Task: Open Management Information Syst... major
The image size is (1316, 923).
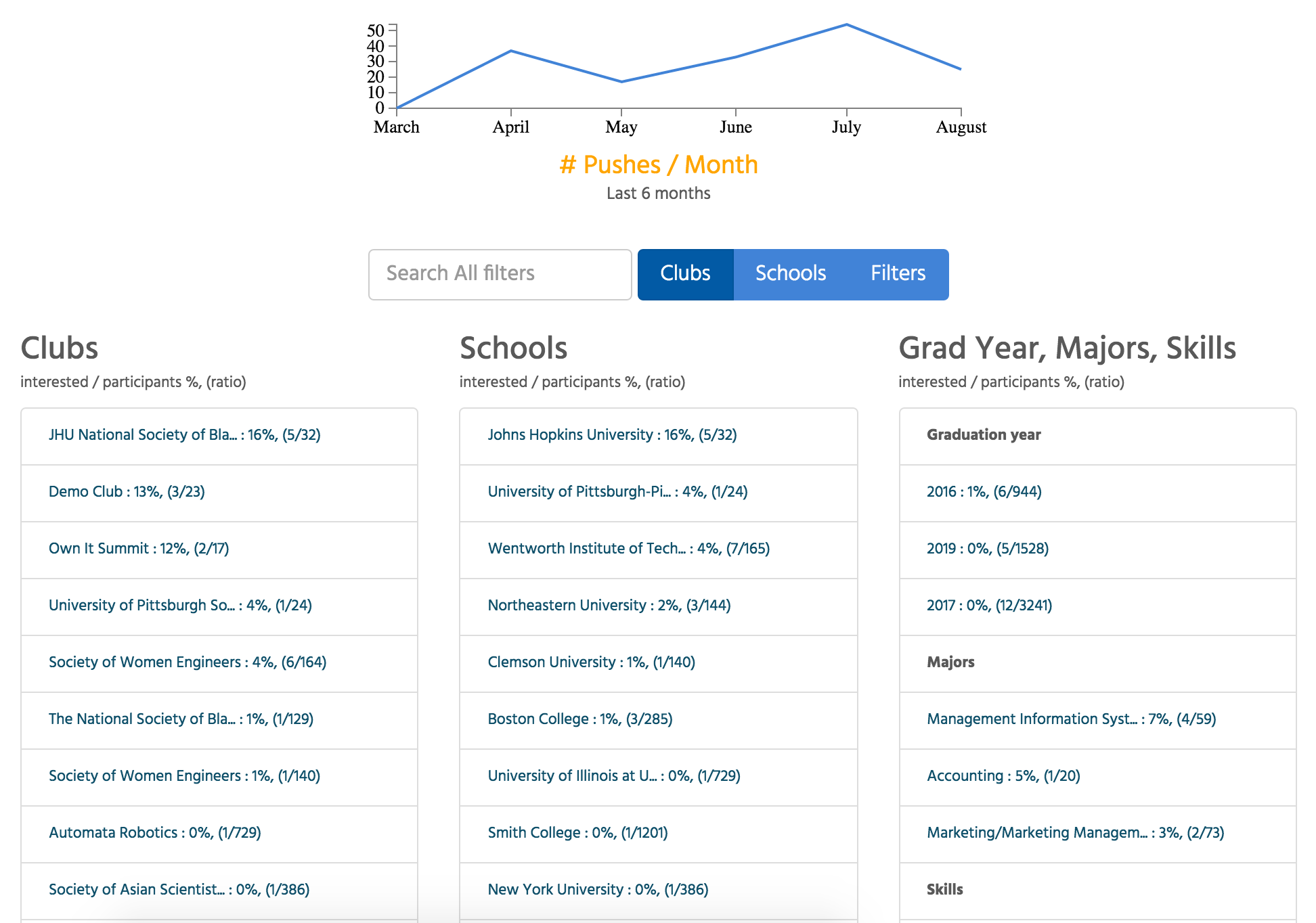Action: click(1071, 719)
